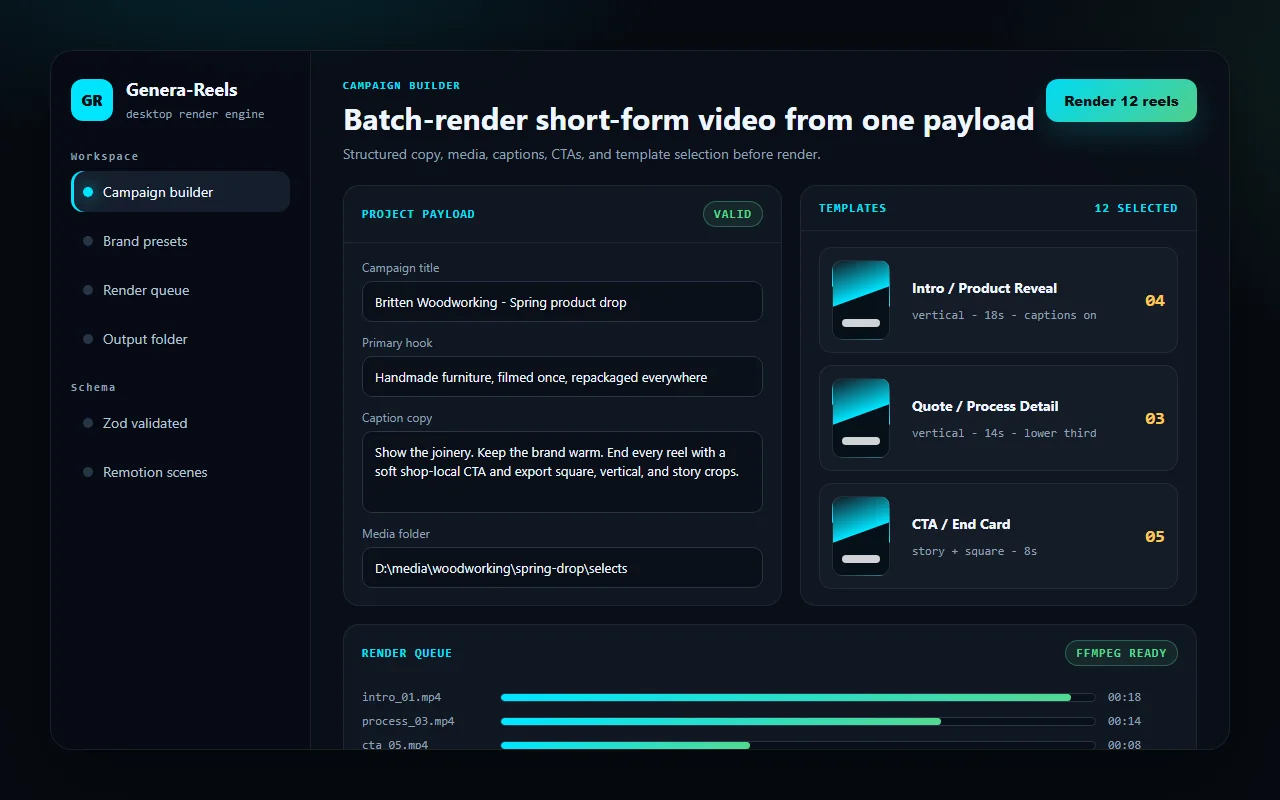Click 'vertical - 14s - lower third' text
This screenshot has width=1280, height=800.
[x=1004, y=433]
